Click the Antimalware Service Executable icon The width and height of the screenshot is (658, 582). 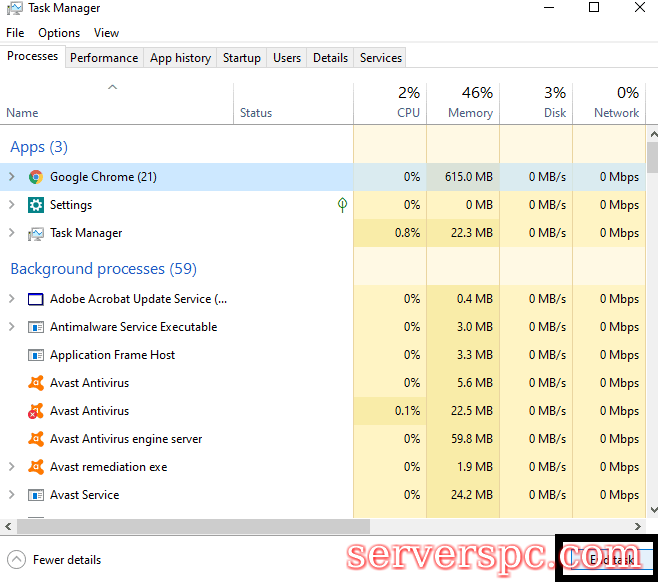[36, 327]
